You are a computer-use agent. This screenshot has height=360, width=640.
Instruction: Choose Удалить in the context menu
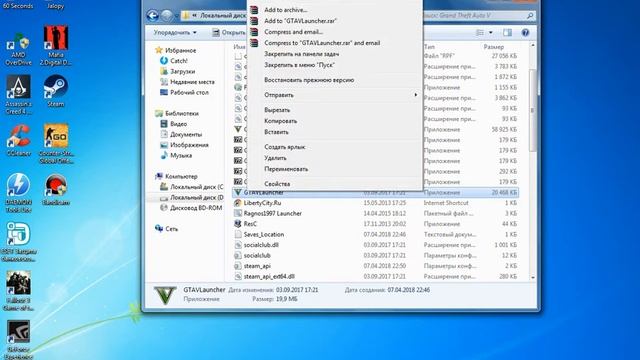(275, 158)
